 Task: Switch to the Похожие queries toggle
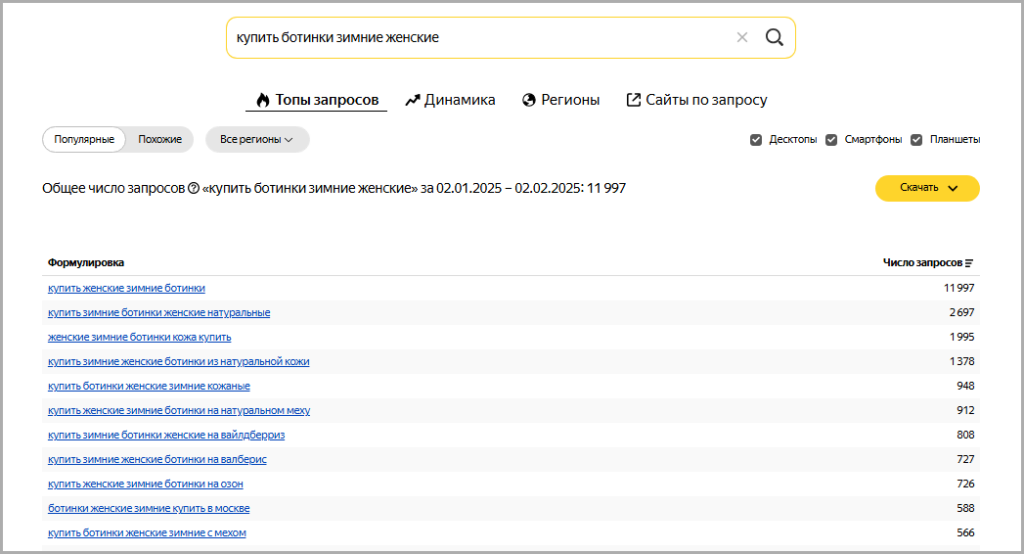(160, 139)
